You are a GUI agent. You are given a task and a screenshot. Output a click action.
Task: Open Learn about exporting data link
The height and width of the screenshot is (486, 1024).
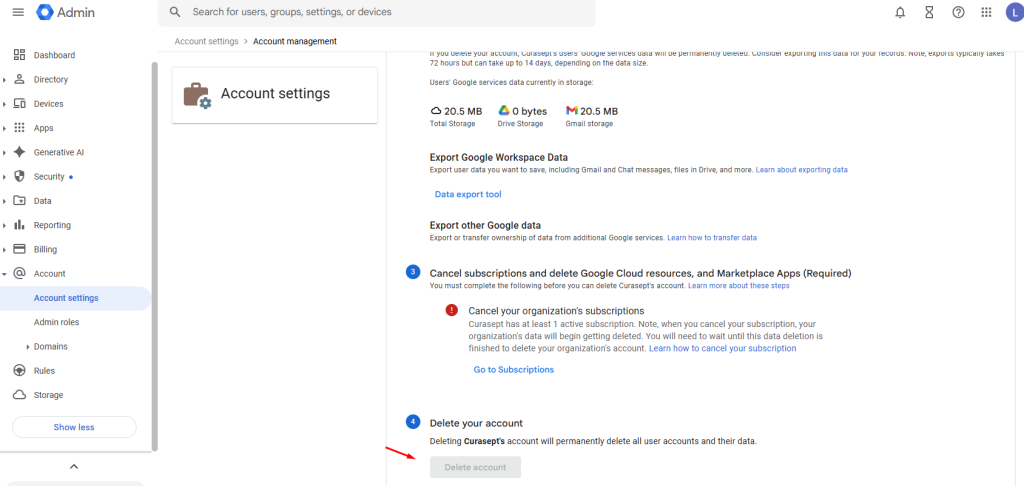click(801, 169)
